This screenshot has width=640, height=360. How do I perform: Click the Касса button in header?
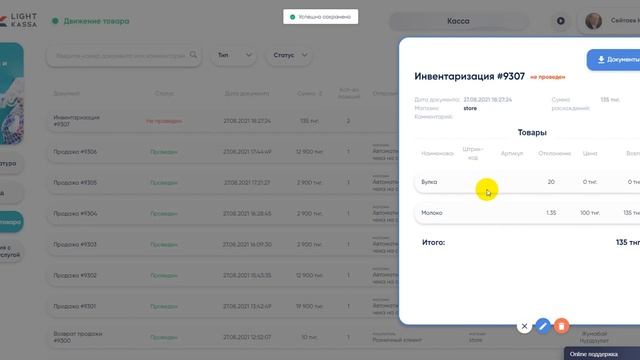(x=458, y=21)
